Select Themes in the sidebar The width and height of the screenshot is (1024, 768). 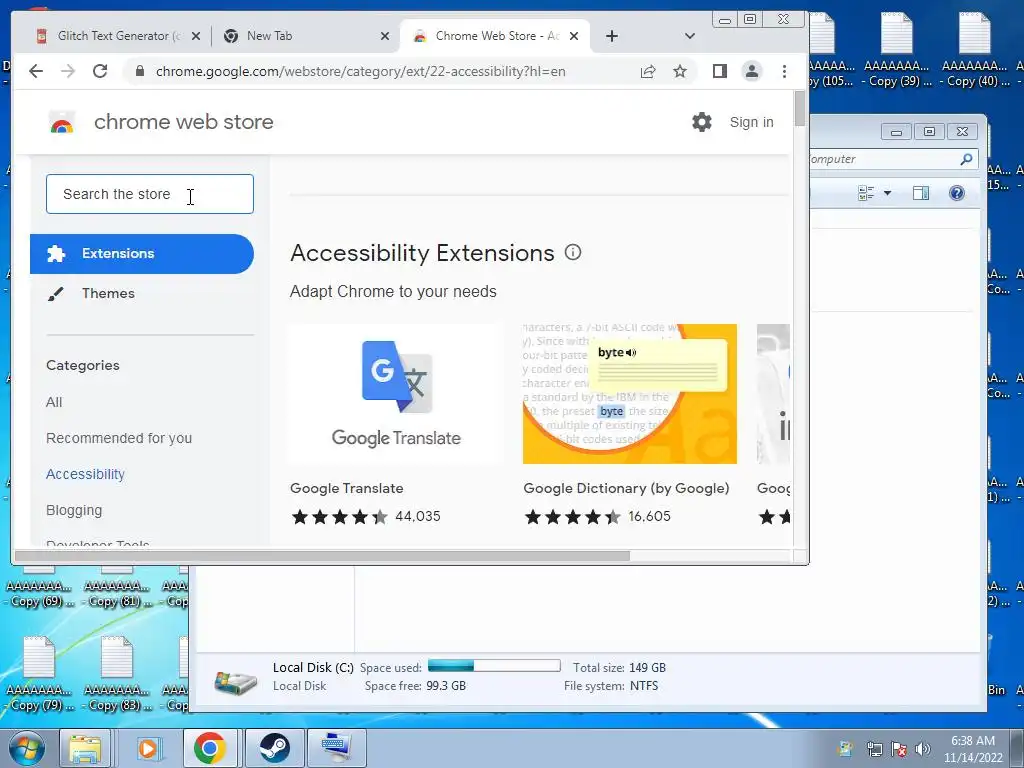[108, 293]
